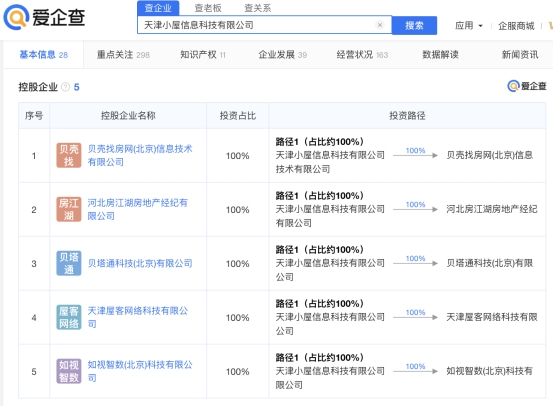Viewport: 554px width, 407px height.
Task: Clear the search field with the x icon
Action: [380, 25]
